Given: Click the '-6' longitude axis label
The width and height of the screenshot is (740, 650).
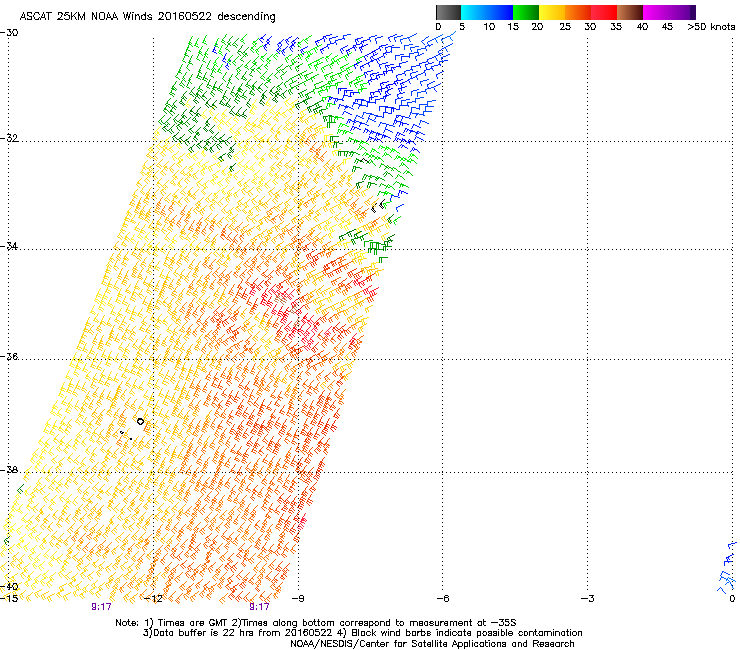Looking at the screenshot, I should 442,599.
